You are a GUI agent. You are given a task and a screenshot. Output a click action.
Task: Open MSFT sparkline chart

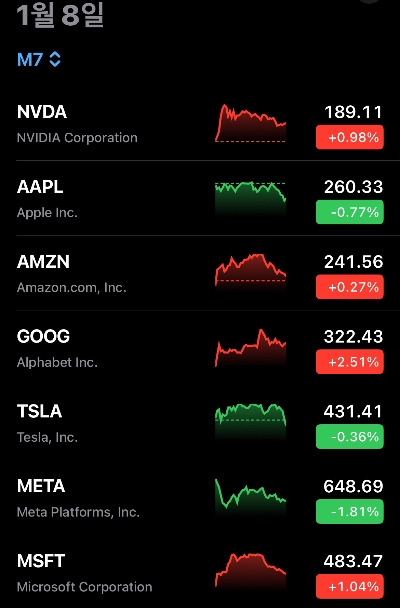pyautogui.click(x=250, y=570)
